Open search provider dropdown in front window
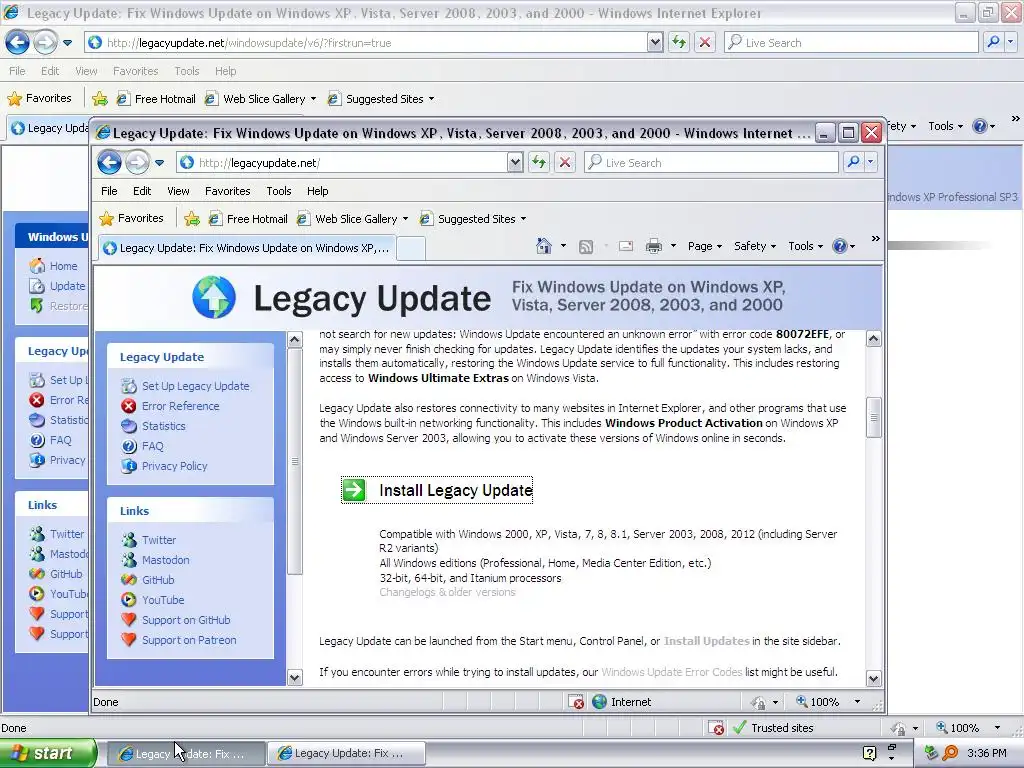Screen dimensions: 1024x768 [871, 162]
